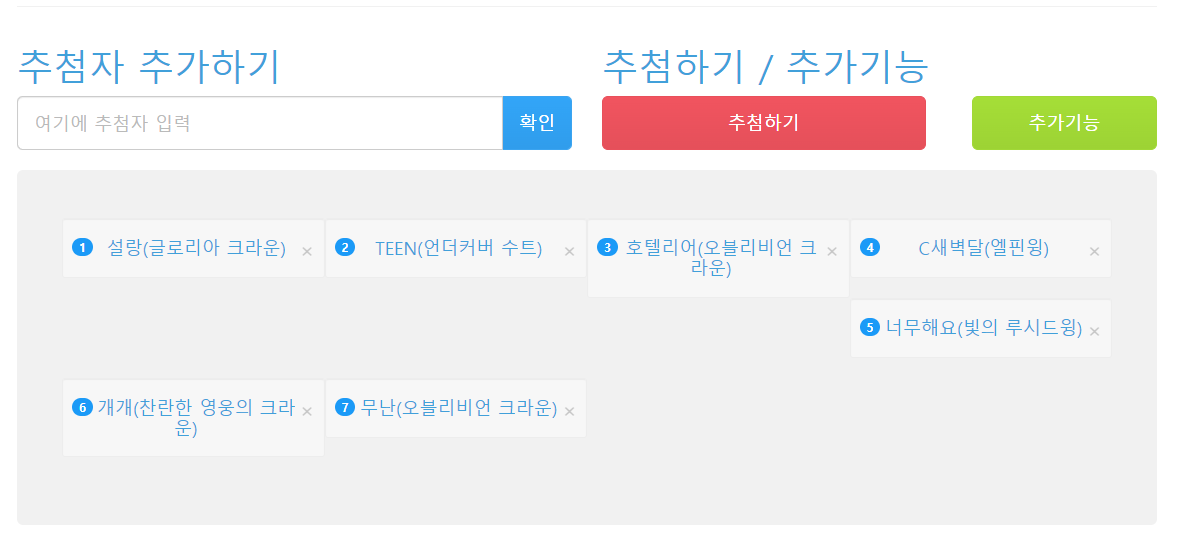Click the number 3 badge icon
This screenshot has height=542, width=1186.
coord(607,247)
